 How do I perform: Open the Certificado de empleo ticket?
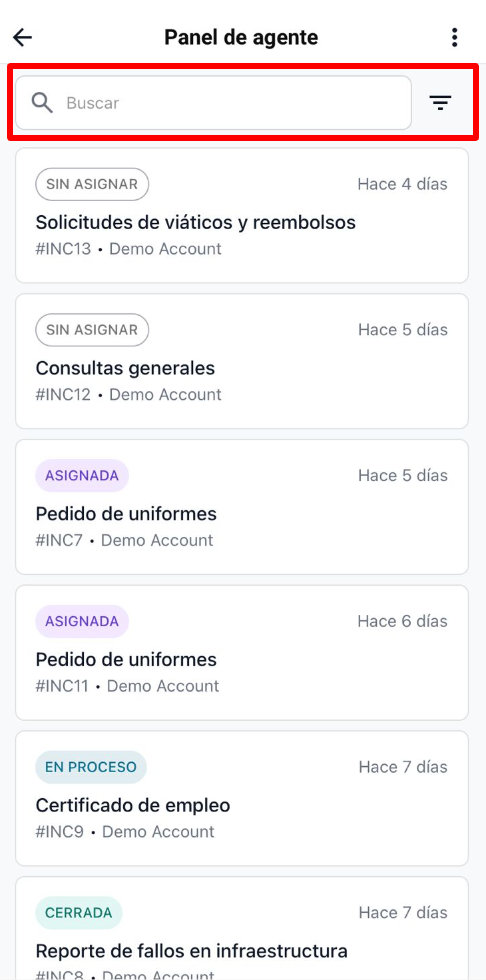[x=242, y=798]
